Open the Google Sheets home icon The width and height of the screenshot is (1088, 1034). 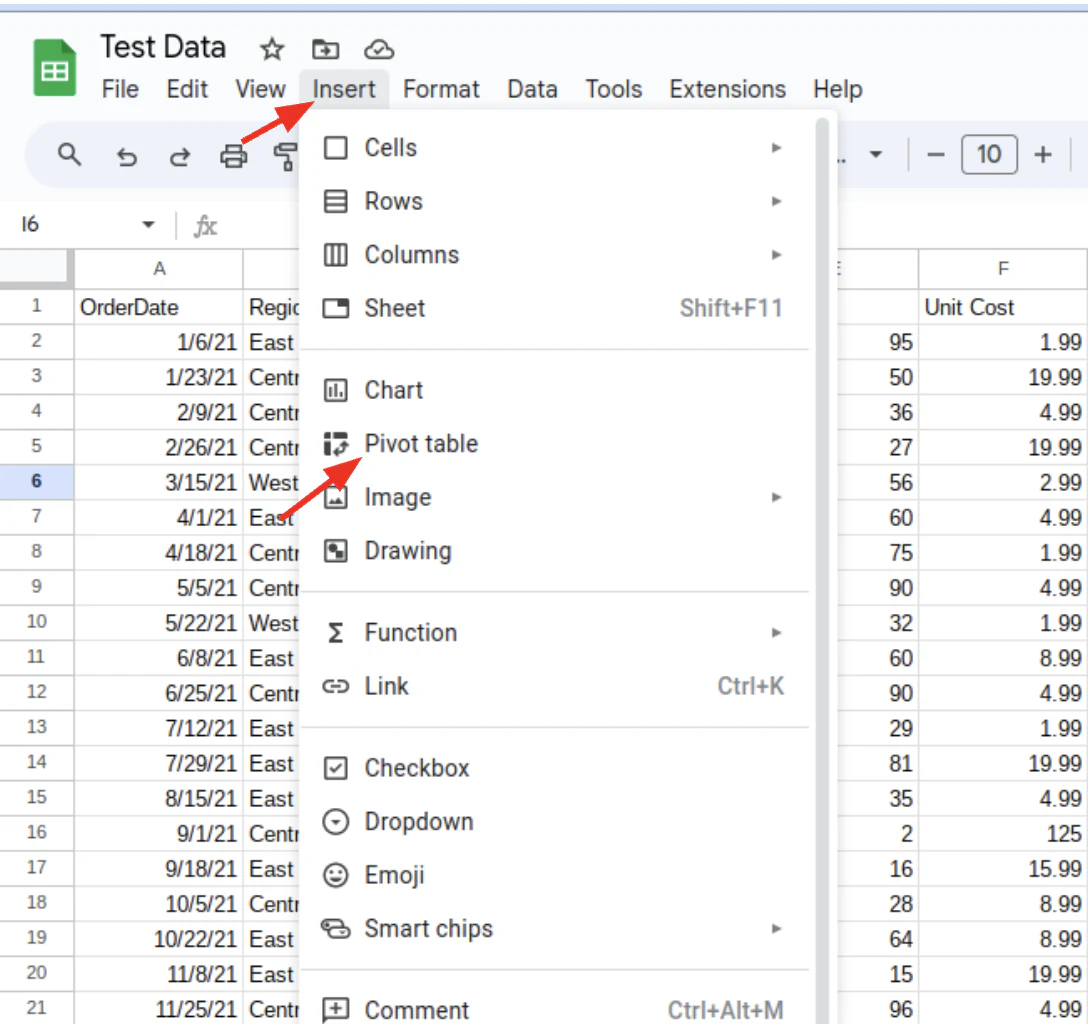[x=55, y=68]
